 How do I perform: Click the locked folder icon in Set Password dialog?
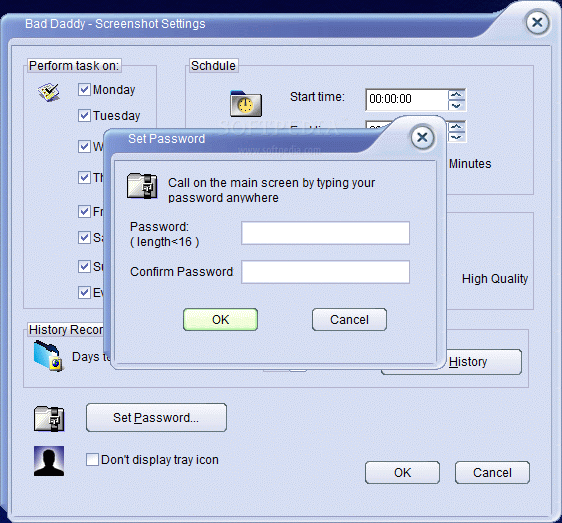(x=142, y=186)
